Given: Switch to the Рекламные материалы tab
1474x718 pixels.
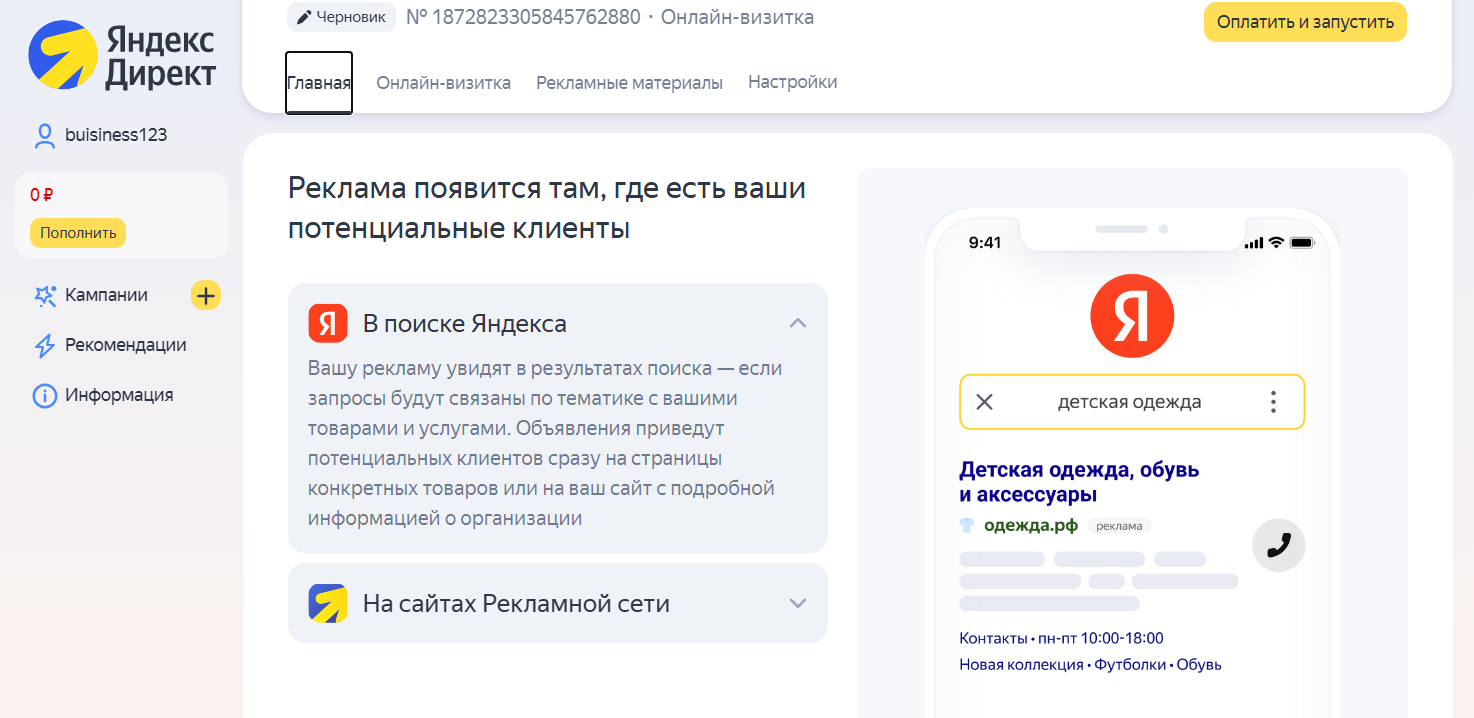Looking at the screenshot, I should point(629,83).
